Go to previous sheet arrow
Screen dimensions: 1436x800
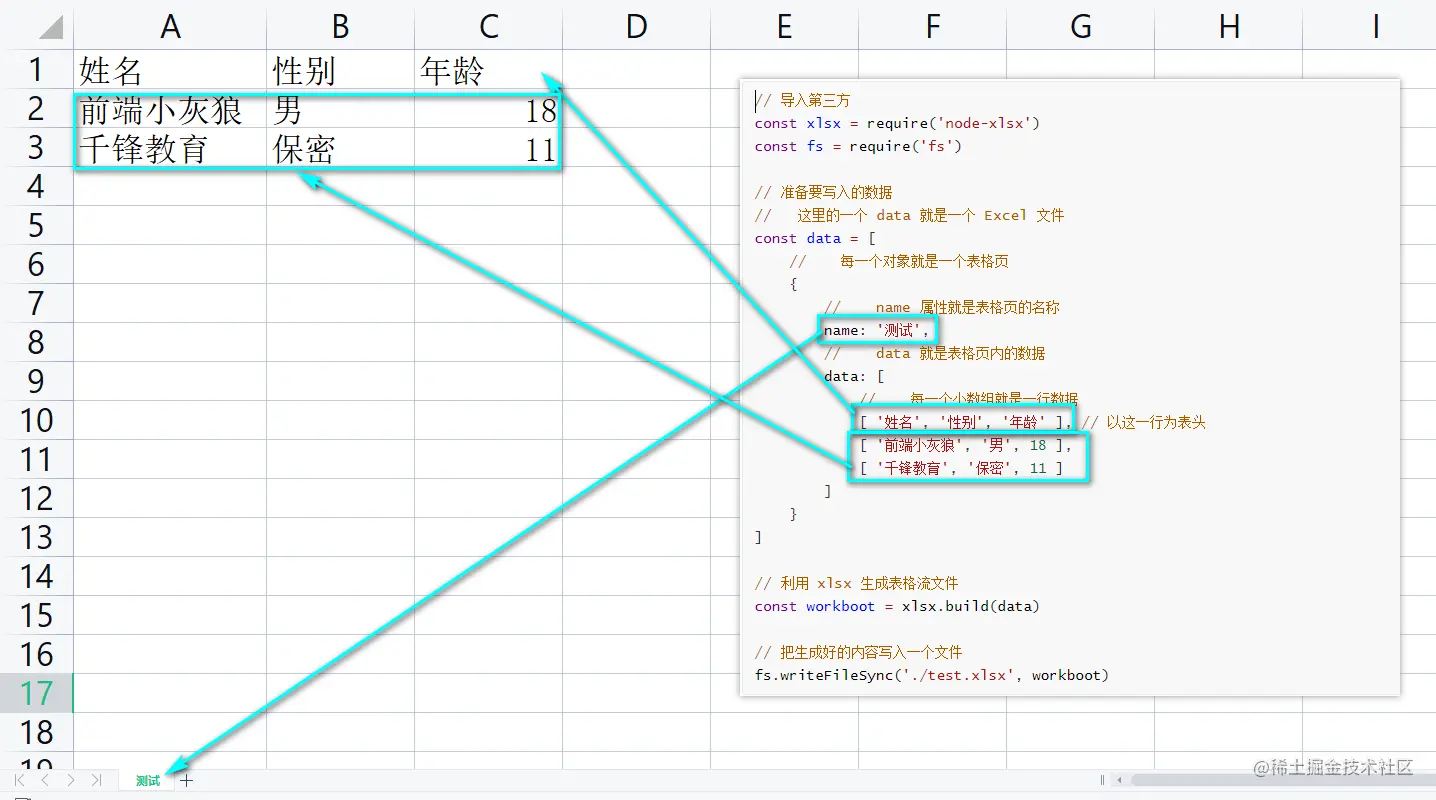[45, 780]
